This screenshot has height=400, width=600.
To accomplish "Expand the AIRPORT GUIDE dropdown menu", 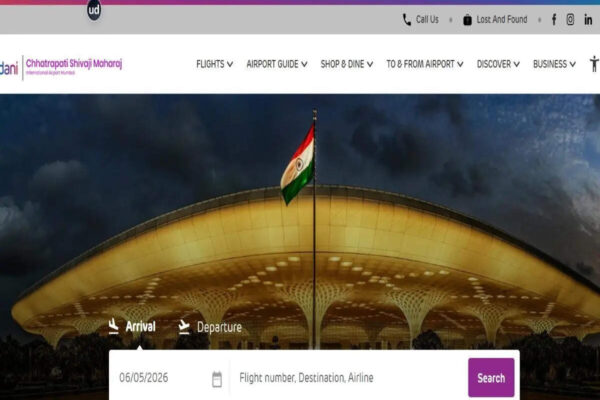I will pos(277,64).
